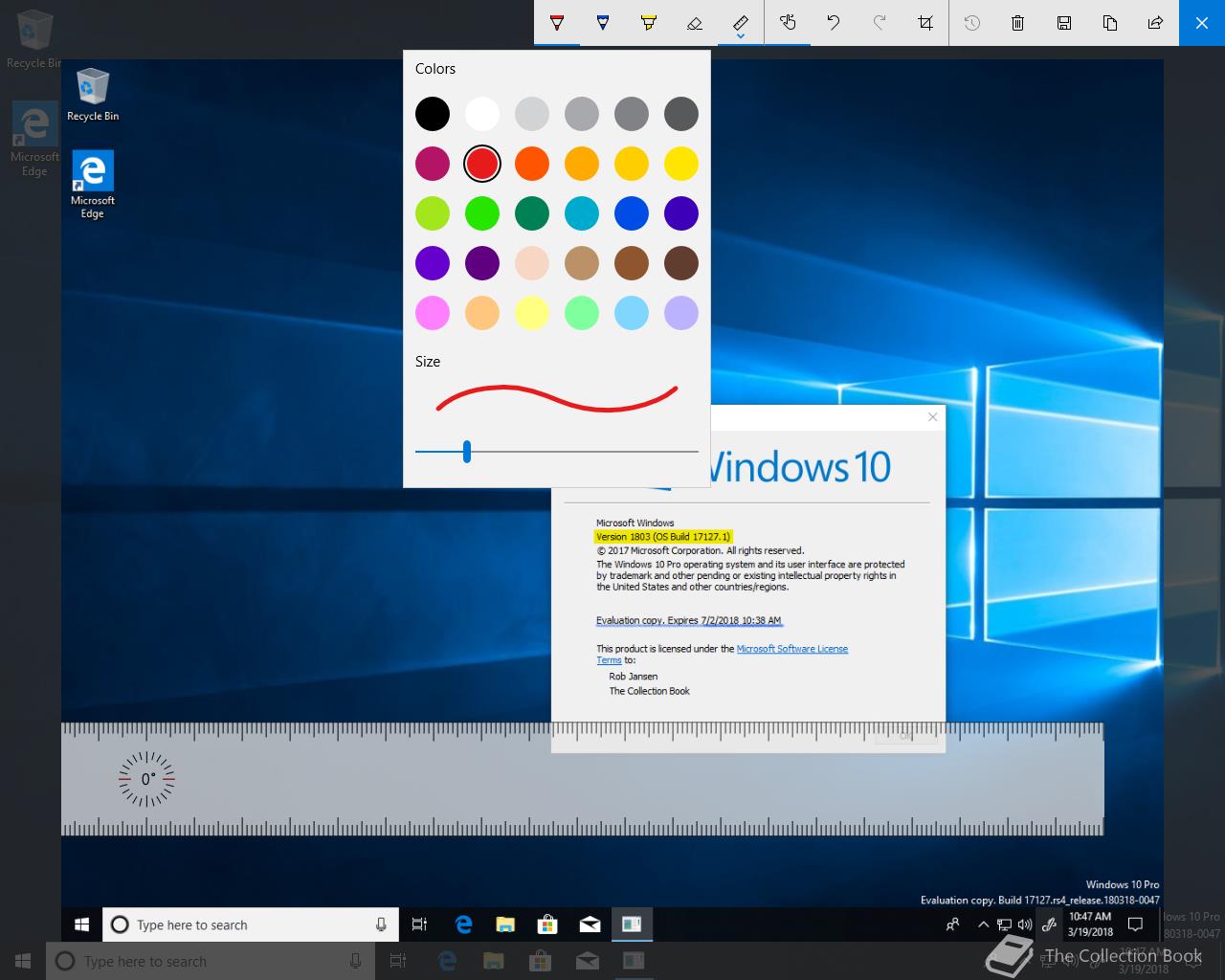Click the on-screen ruler overlay
This screenshot has width=1225, height=980.
tap(582, 779)
